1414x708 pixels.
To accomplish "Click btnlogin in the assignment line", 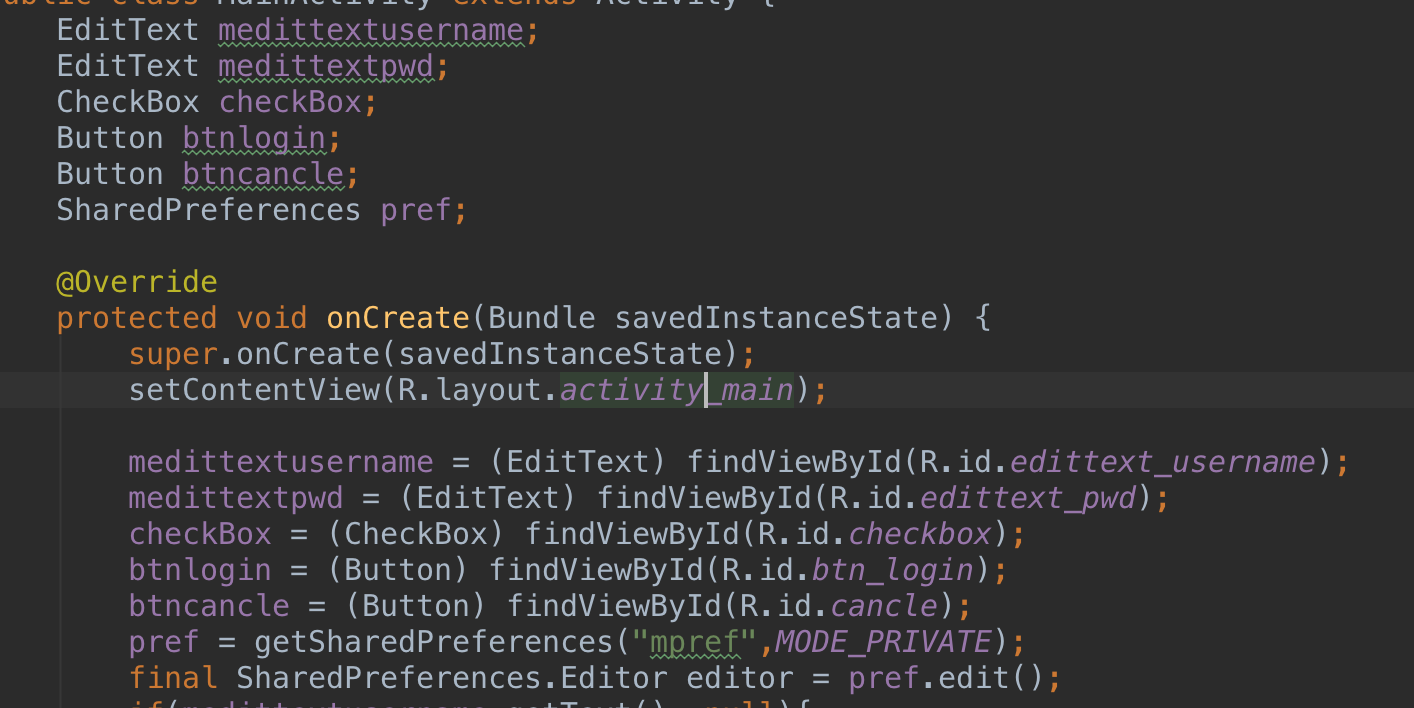I will [x=200, y=570].
